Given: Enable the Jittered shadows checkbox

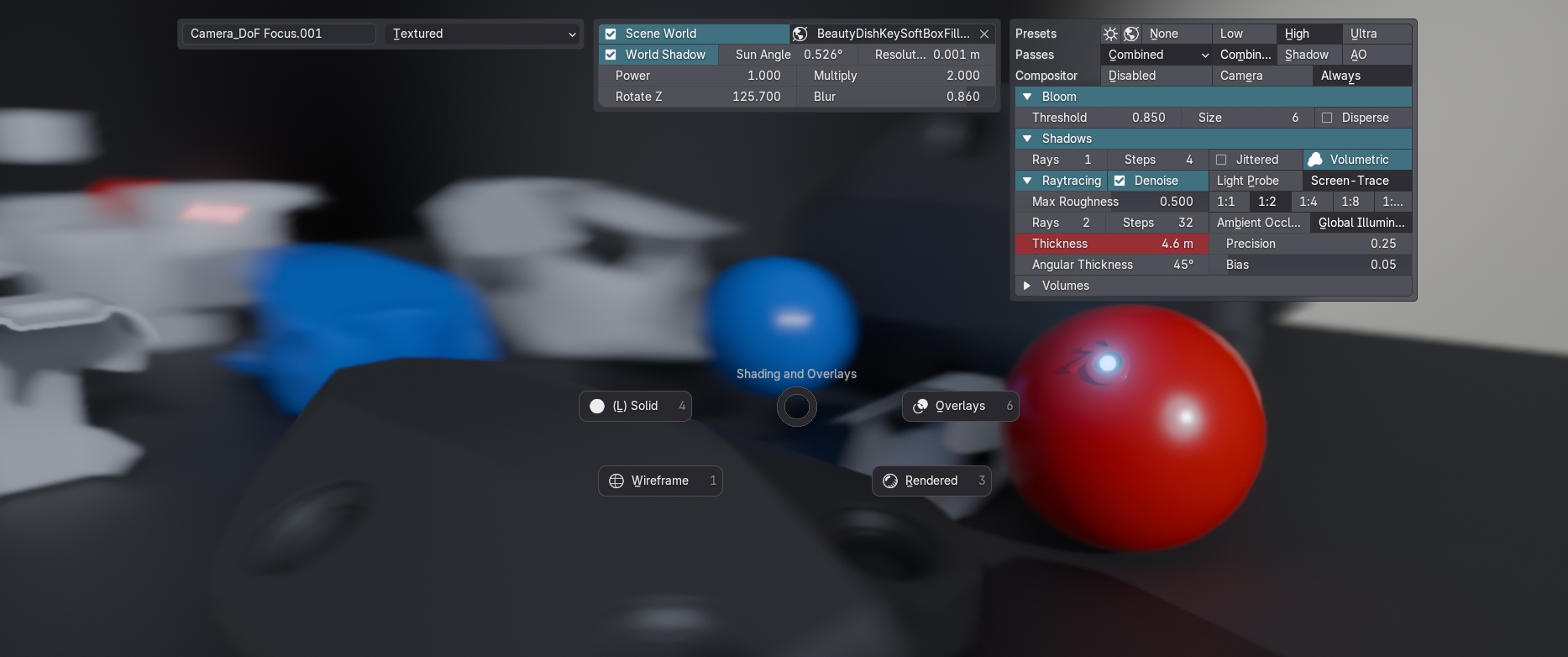Looking at the screenshot, I should (1221, 160).
